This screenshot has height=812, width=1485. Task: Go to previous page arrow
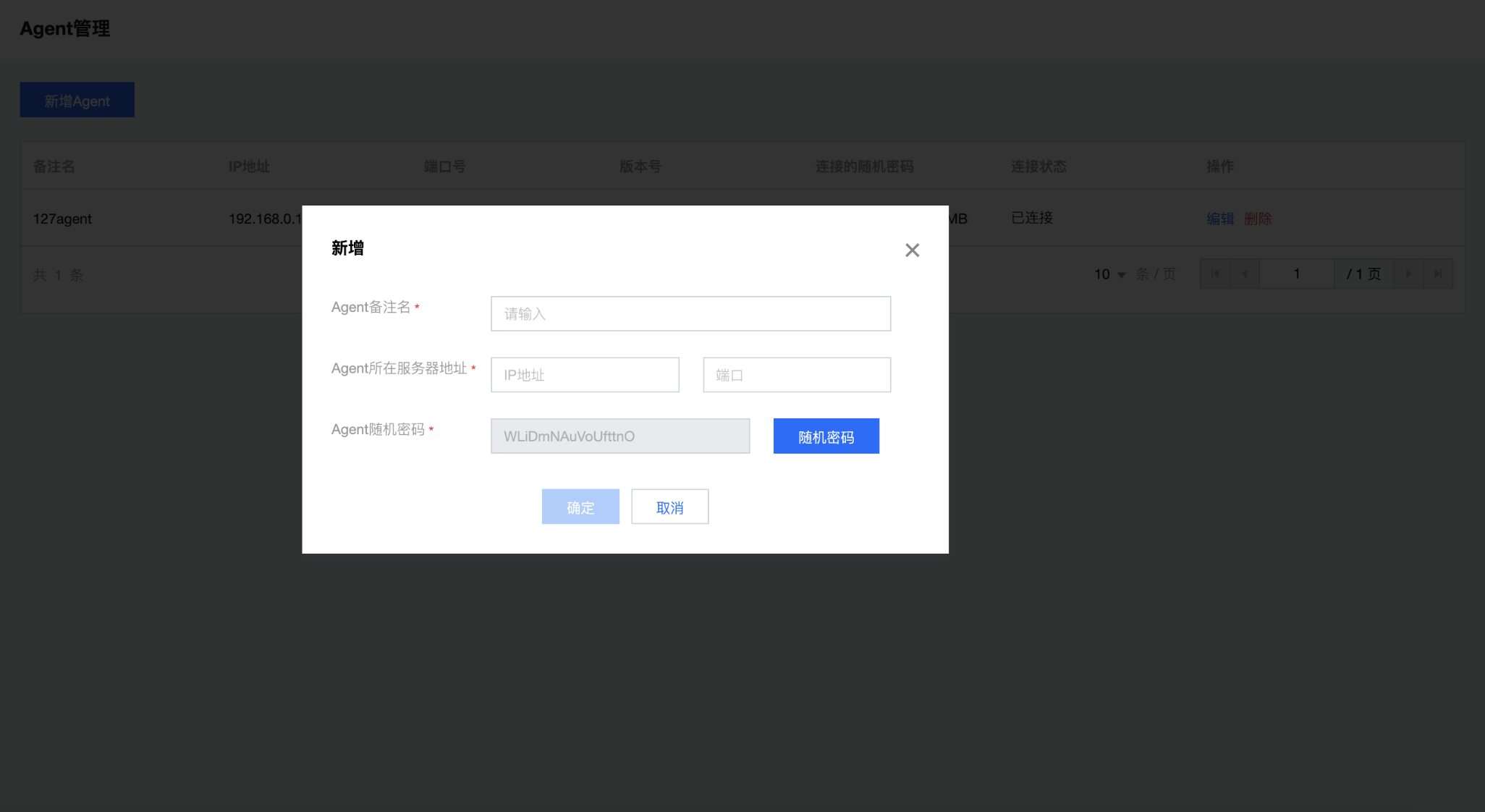click(x=1245, y=274)
